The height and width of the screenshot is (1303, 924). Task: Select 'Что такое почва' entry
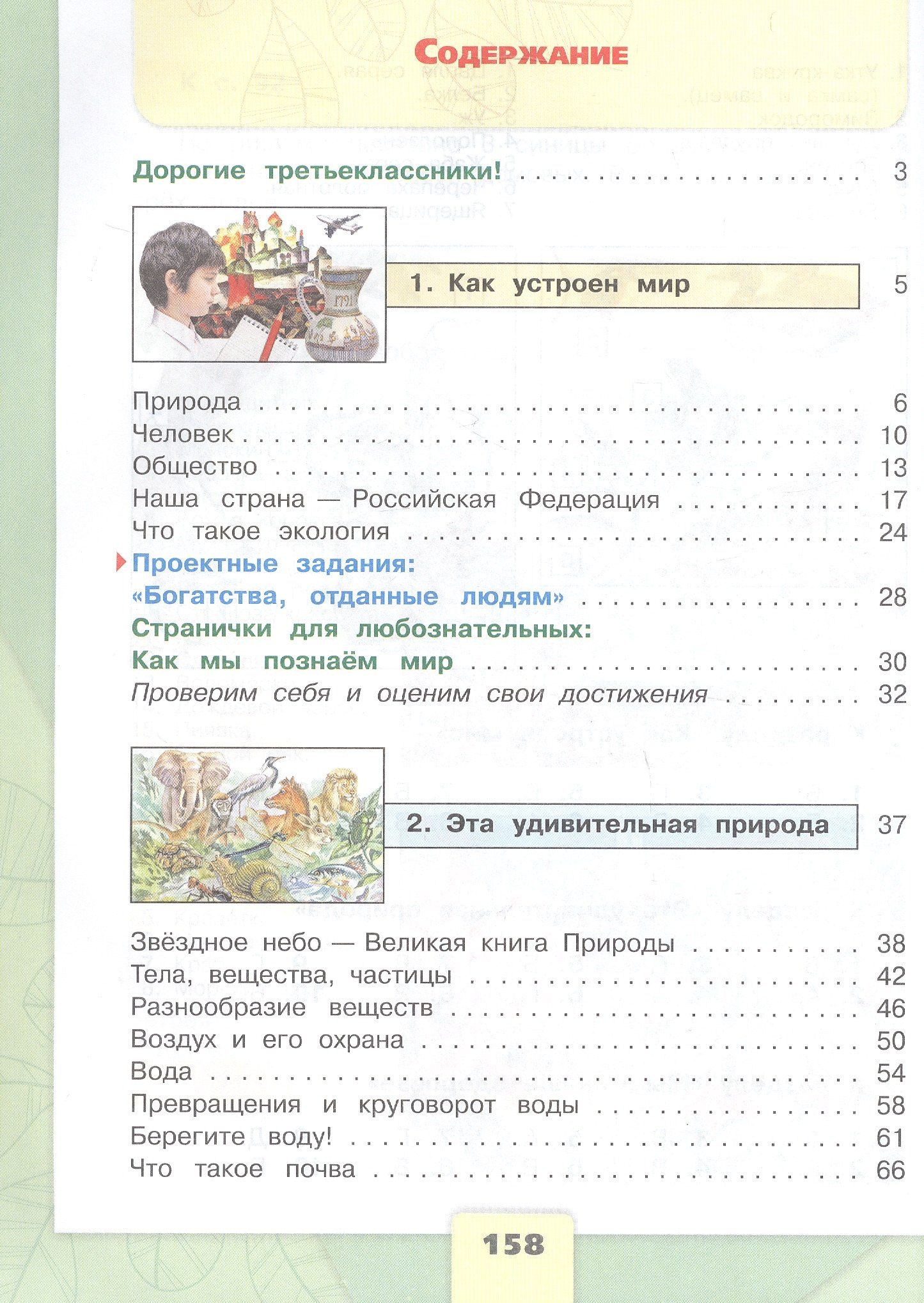(x=243, y=1170)
